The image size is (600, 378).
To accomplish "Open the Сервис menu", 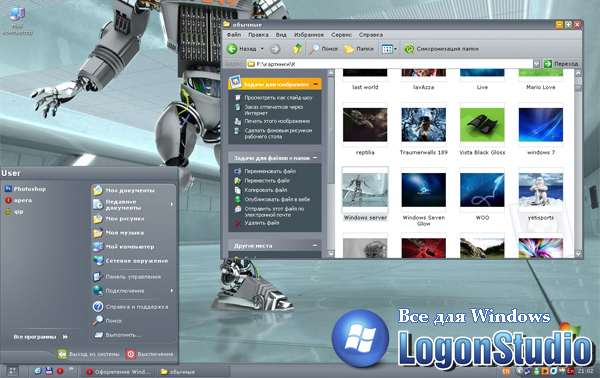I will (x=341, y=35).
